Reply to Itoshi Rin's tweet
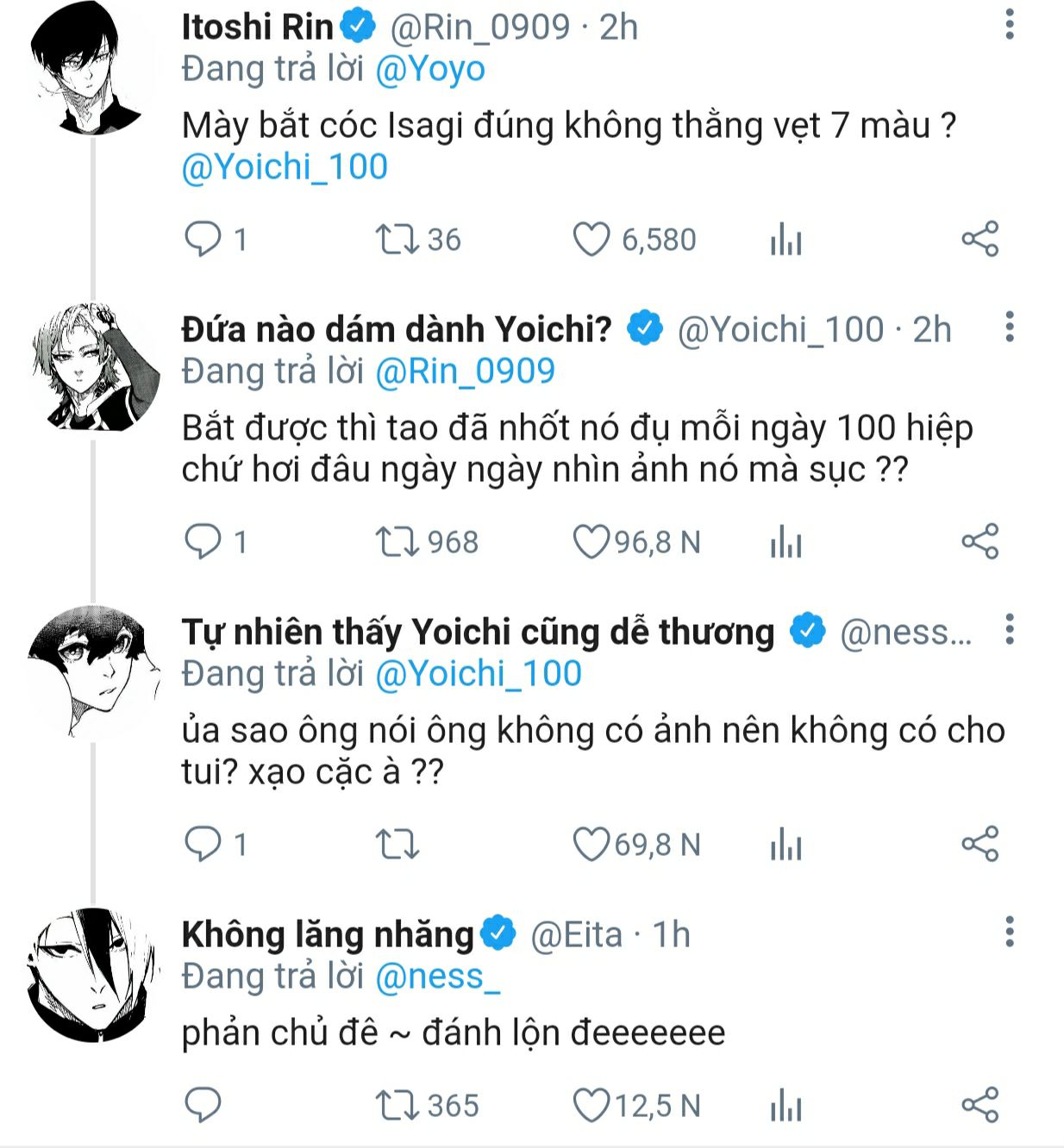Screen dimensions: 1064x1148 tap(203, 240)
